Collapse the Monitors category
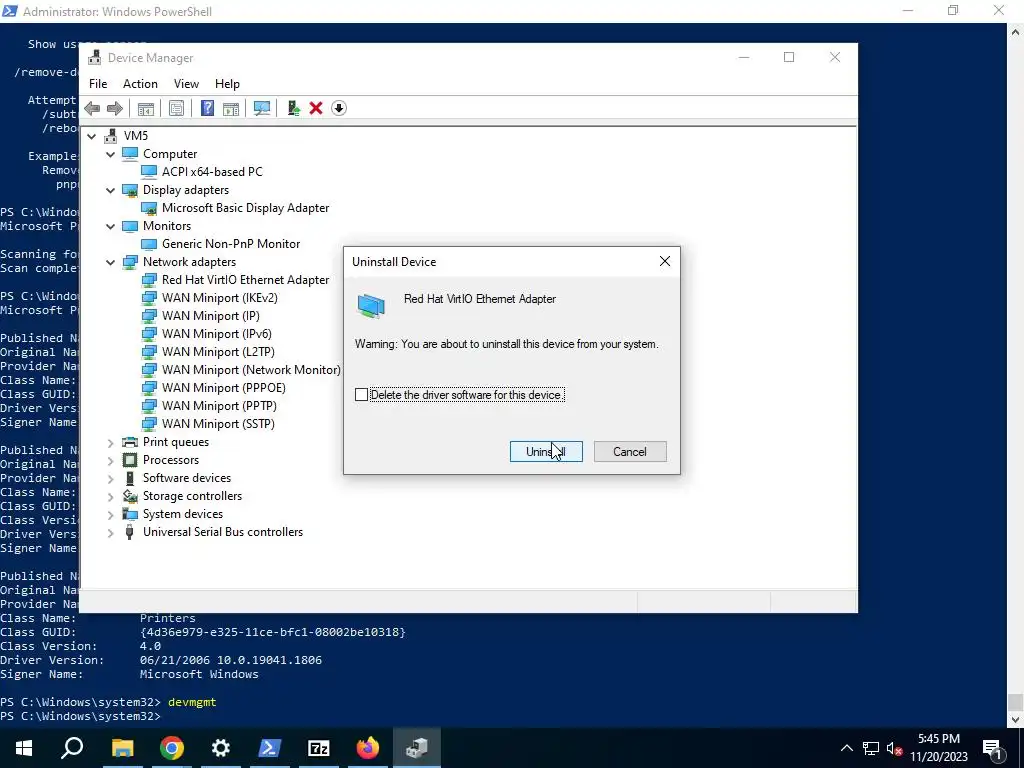 pos(110,226)
